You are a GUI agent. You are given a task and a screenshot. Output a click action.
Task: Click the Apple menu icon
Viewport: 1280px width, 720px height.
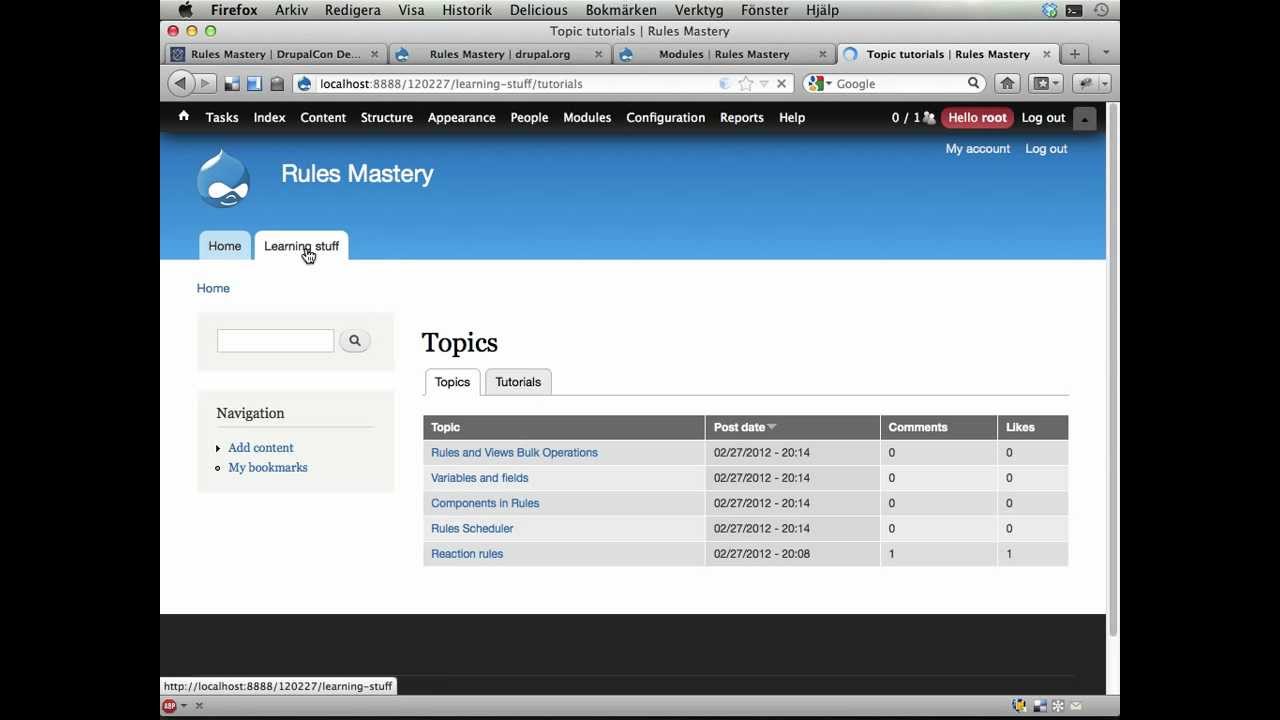click(x=185, y=10)
